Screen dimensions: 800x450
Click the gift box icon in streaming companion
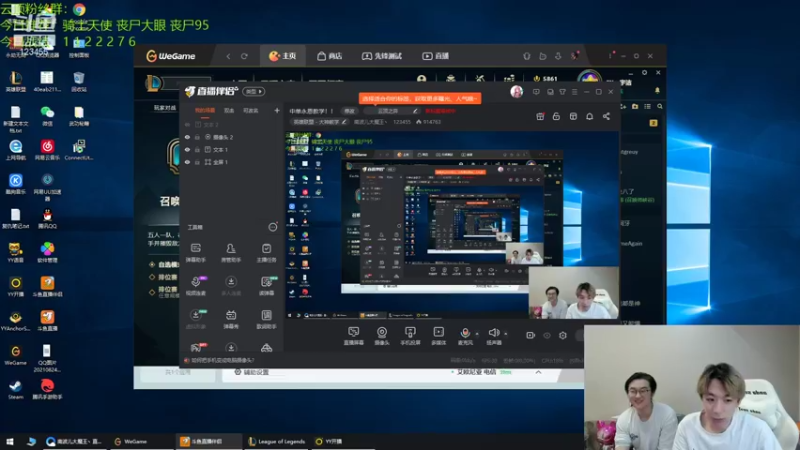[540, 116]
